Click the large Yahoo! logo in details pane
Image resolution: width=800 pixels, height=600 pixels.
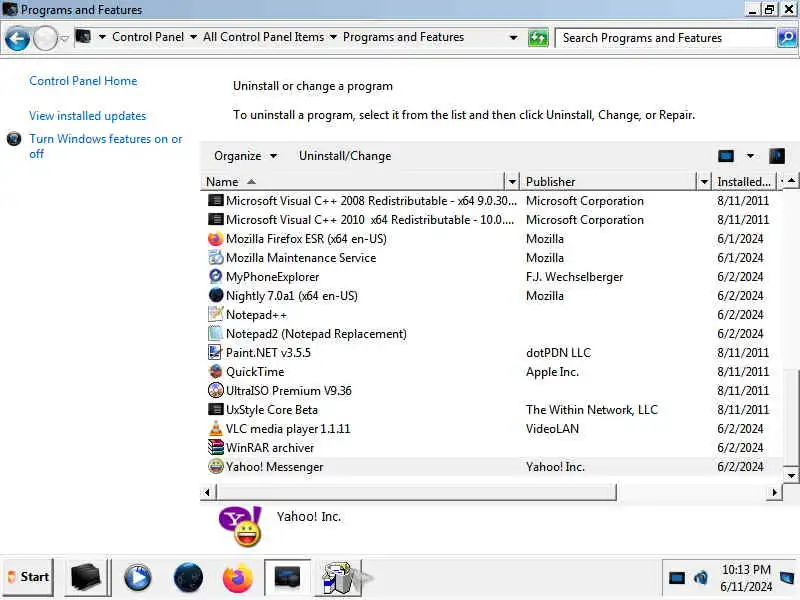click(240, 527)
